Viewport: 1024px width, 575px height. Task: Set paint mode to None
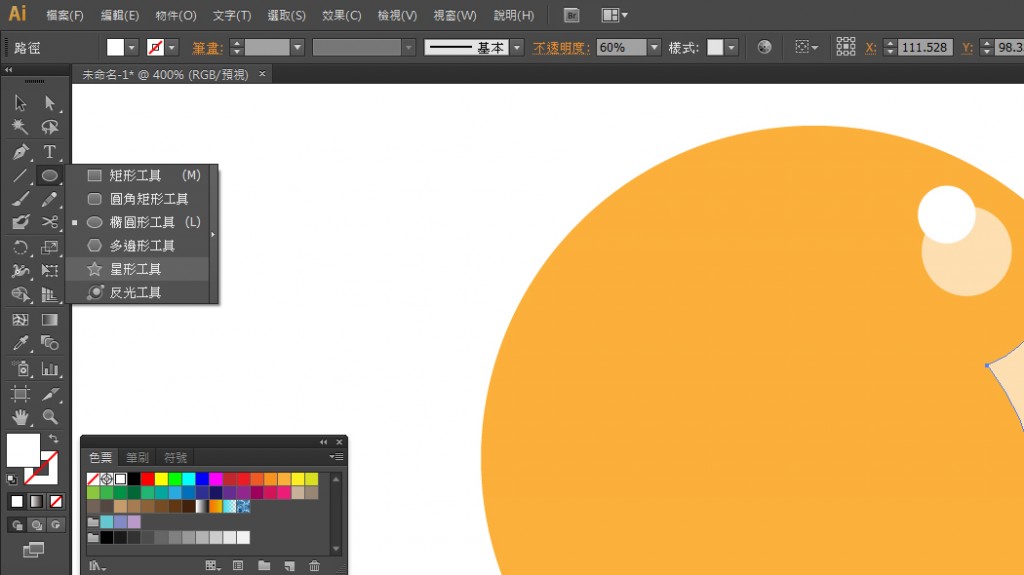click(56, 501)
